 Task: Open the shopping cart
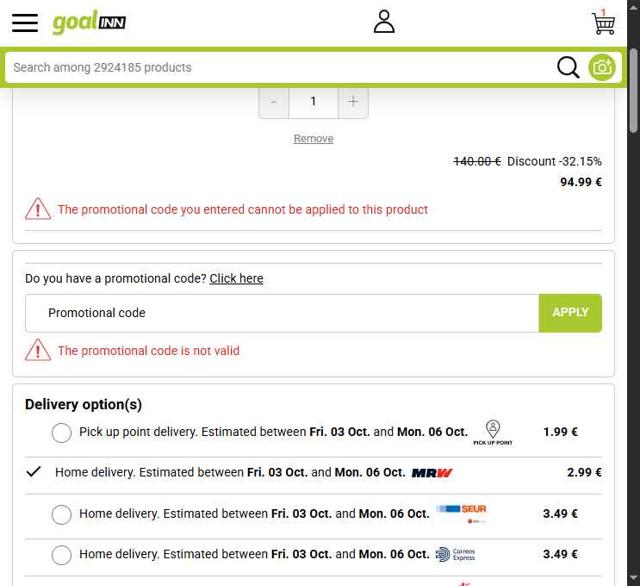coord(603,22)
